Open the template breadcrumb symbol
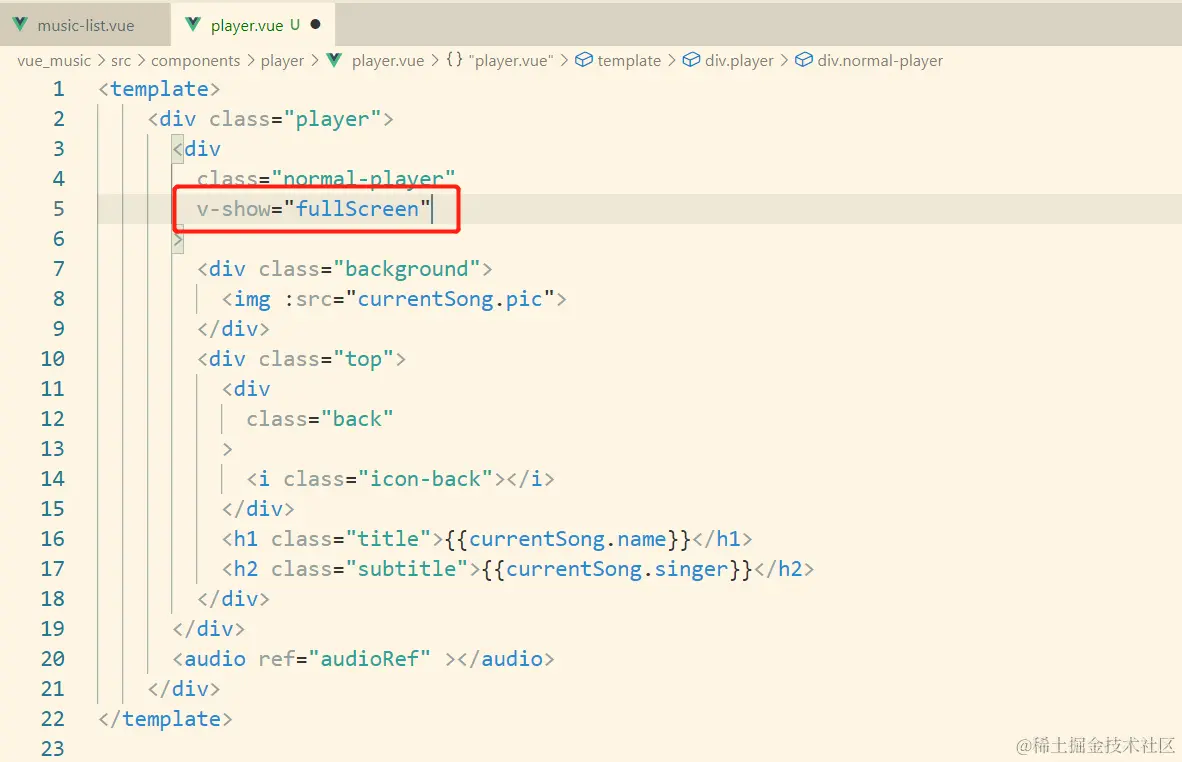The width and height of the screenshot is (1182, 762). pos(629,60)
